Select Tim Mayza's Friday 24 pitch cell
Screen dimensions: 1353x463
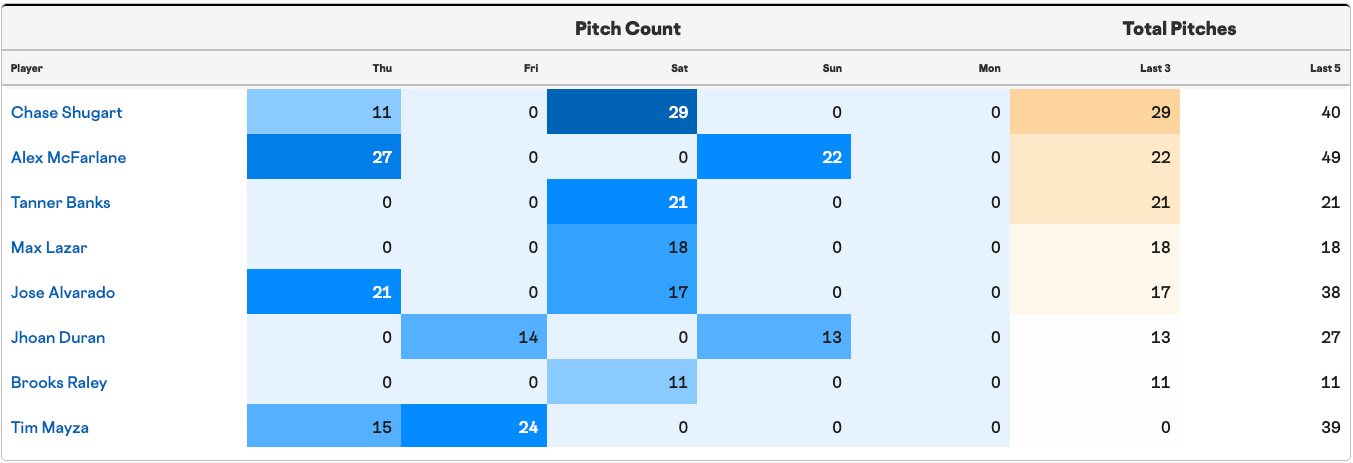coord(474,427)
